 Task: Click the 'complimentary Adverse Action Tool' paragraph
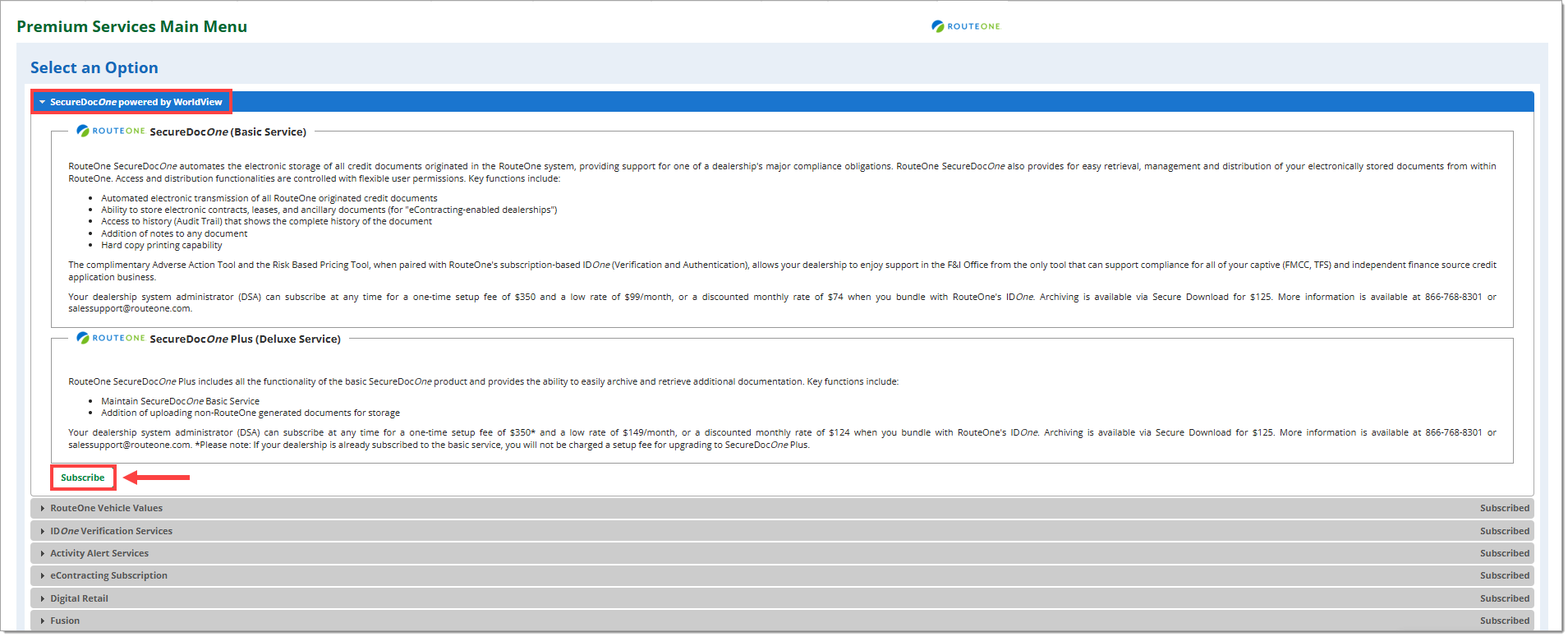782,270
